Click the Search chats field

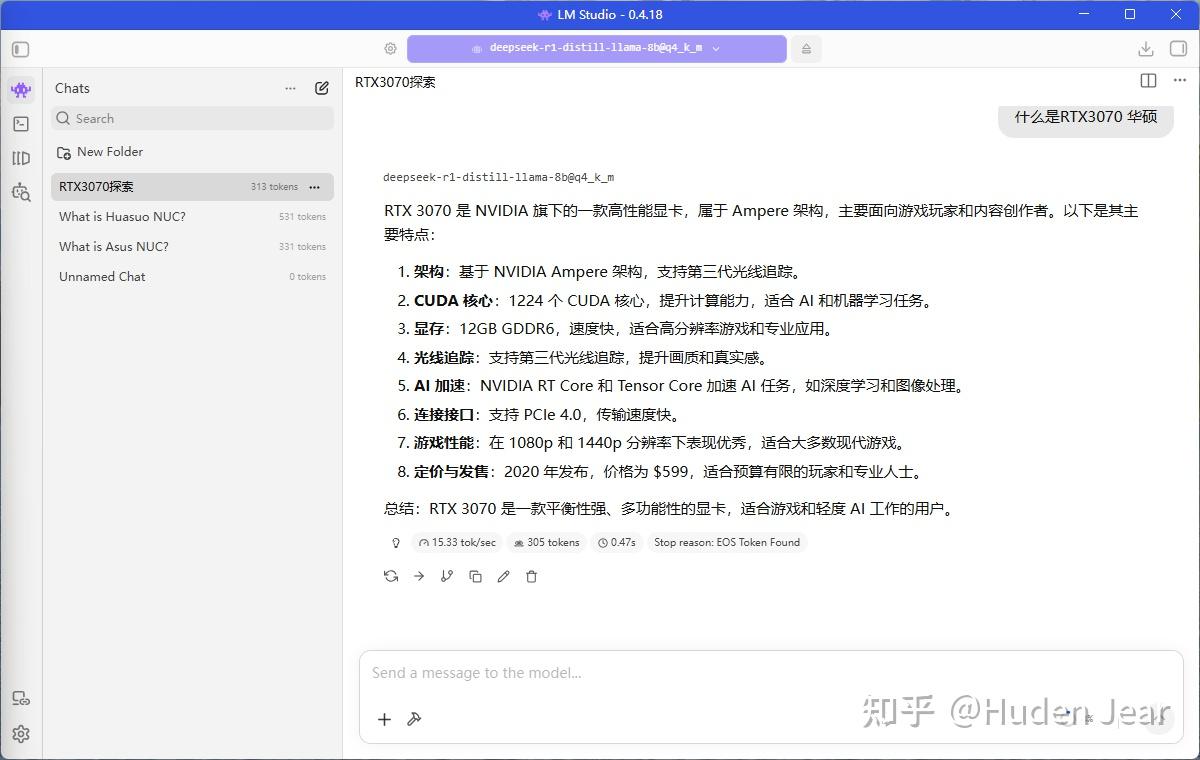tap(193, 118)
